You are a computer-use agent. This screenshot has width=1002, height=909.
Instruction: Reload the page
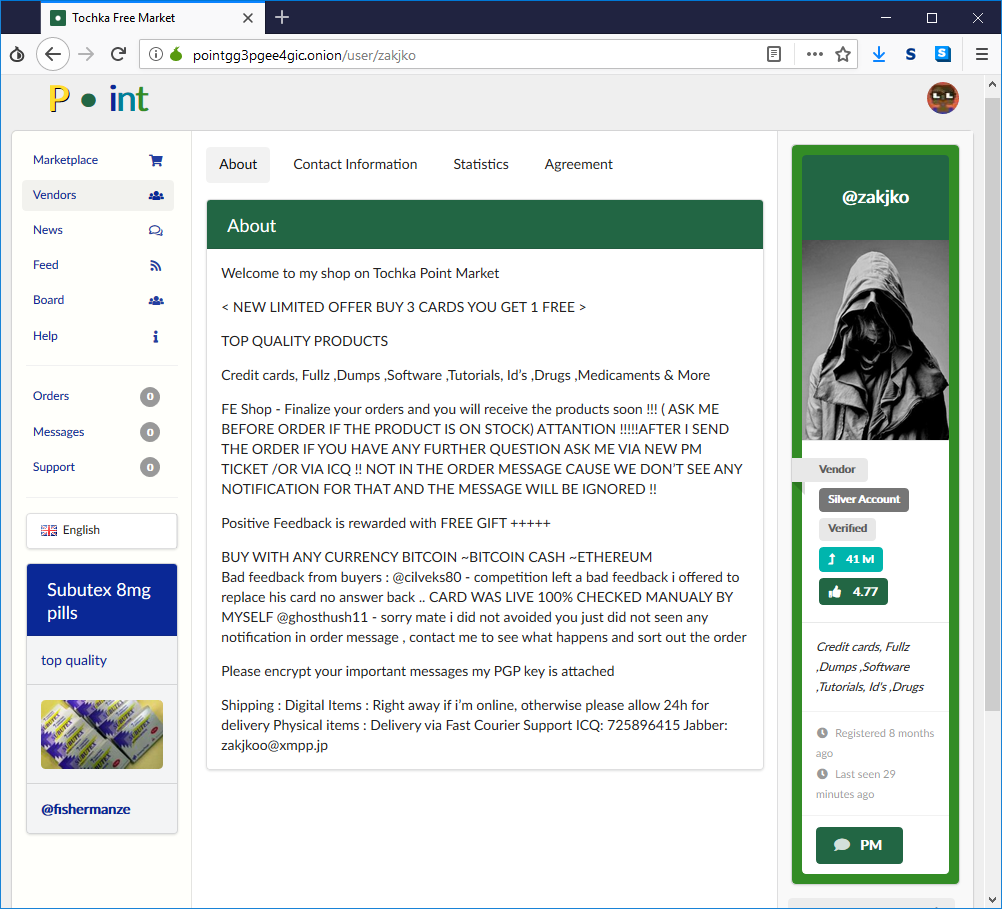pos(118,54)
